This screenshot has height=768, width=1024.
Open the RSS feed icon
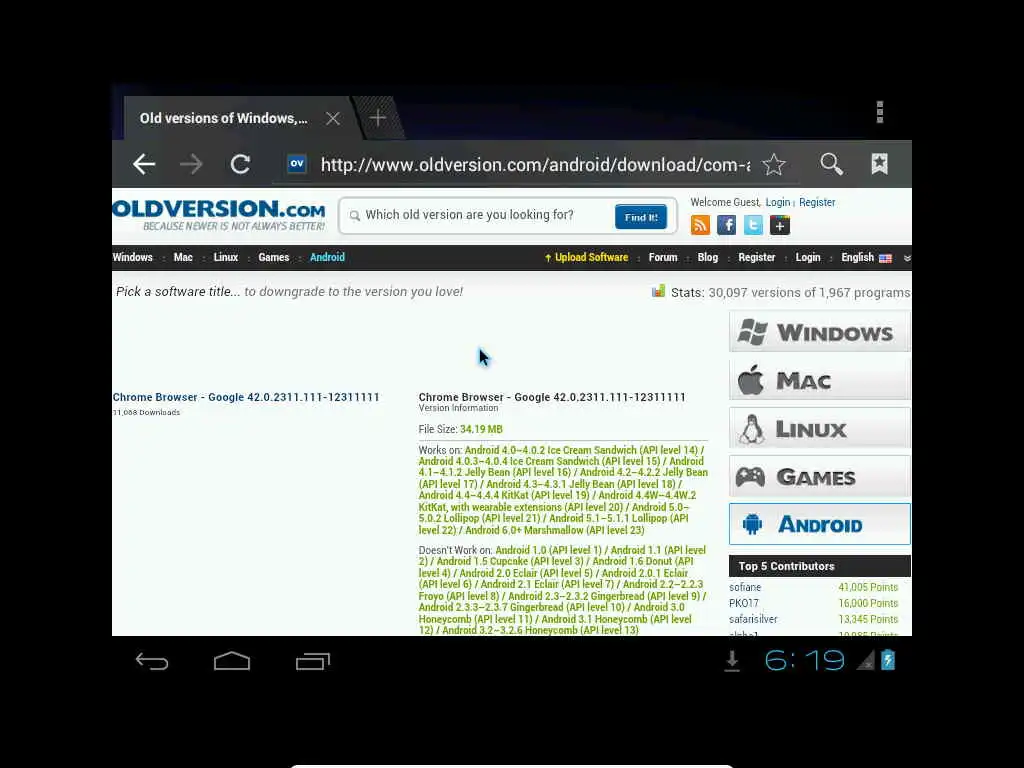pyautogui.click(x=700, y=225)
